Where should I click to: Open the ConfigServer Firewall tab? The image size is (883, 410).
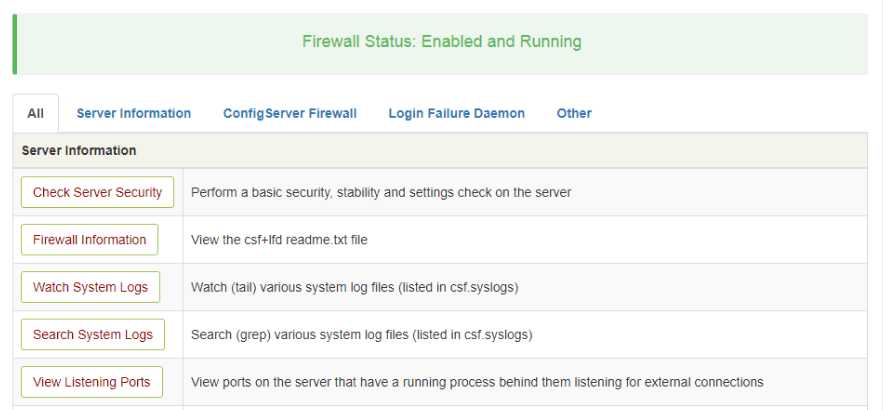tap(289, 113)
